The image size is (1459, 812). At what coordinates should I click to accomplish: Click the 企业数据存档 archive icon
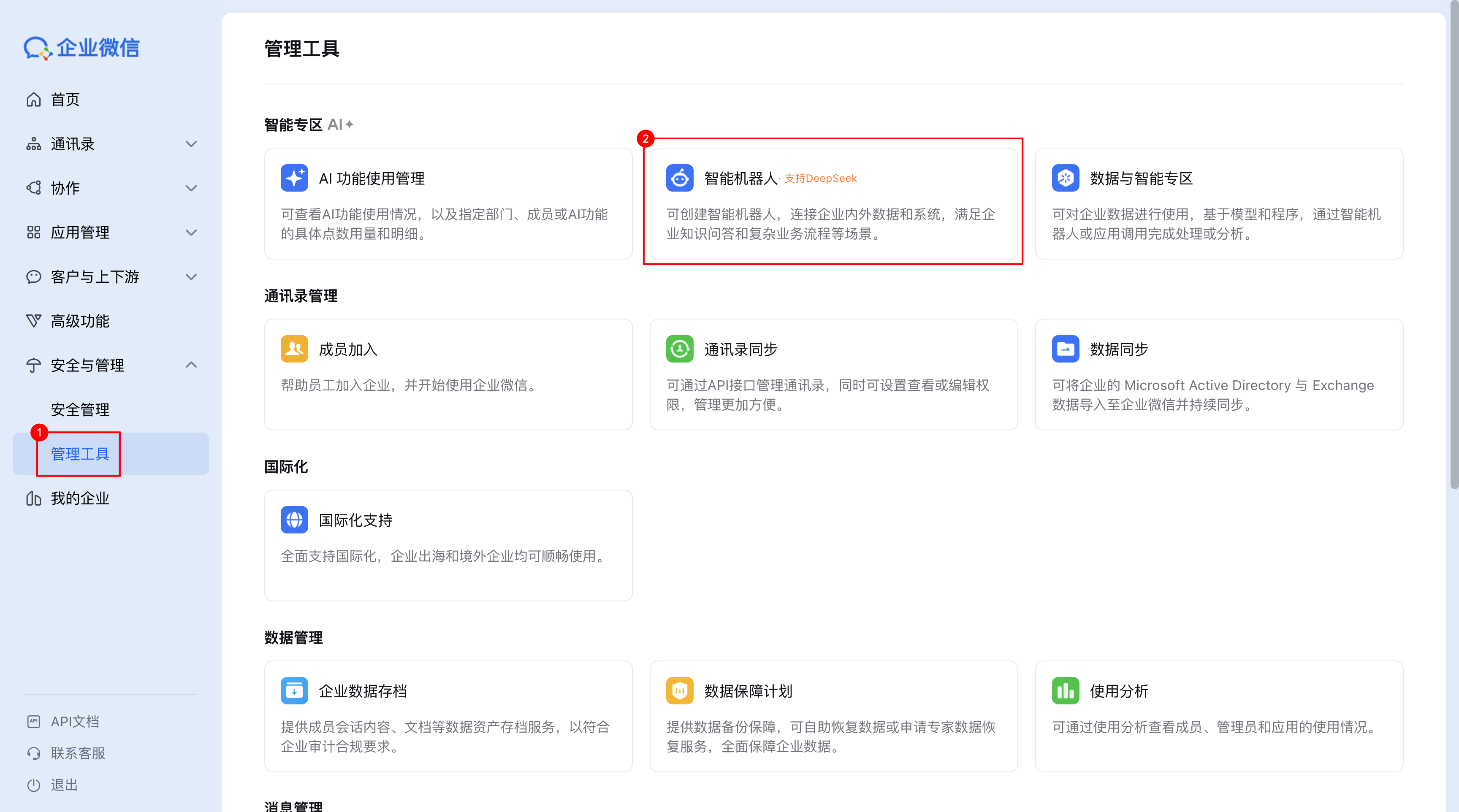[294, 691]
